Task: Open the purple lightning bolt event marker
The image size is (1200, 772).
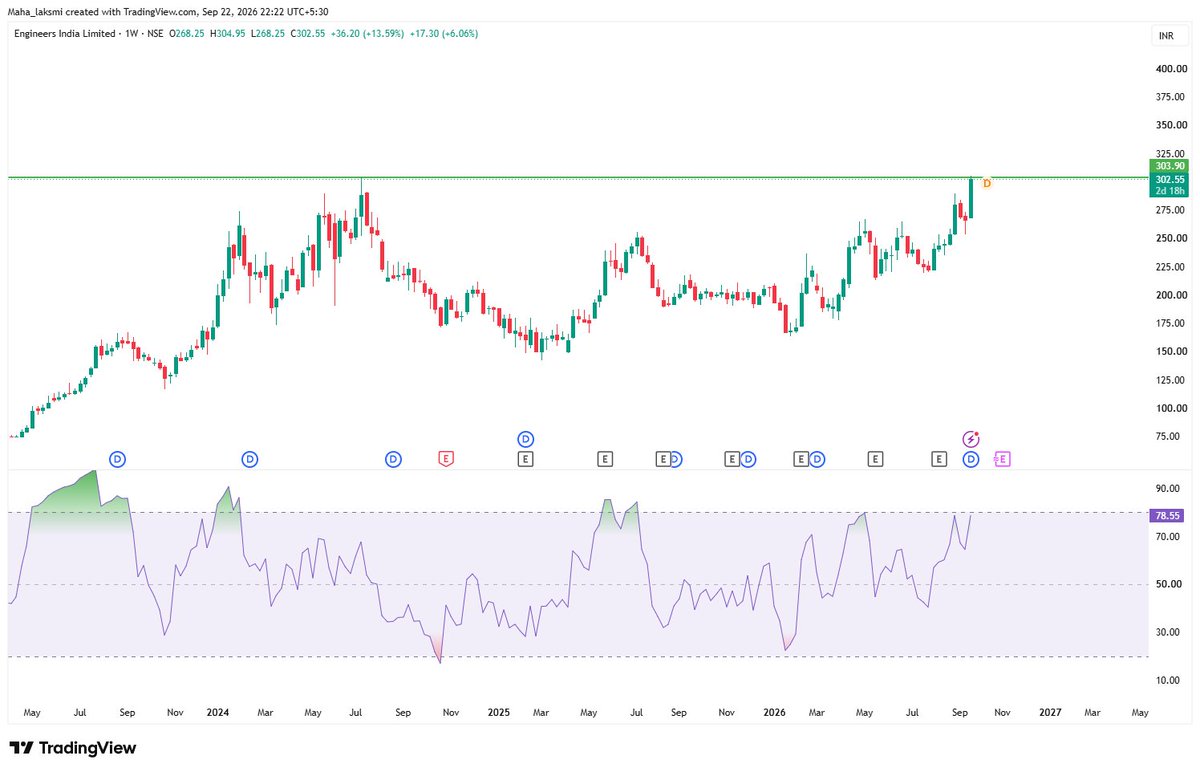Action: [x=971, y=439]
